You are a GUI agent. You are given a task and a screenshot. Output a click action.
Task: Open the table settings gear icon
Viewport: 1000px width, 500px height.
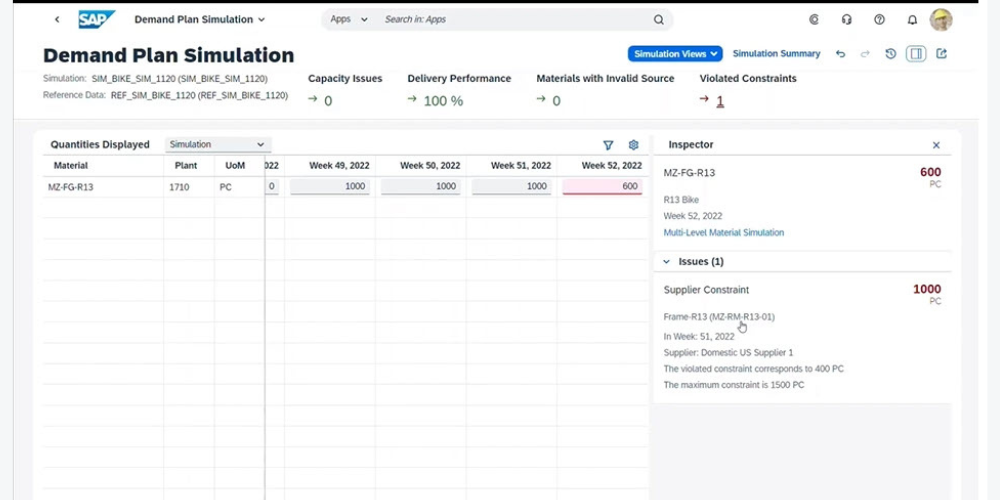point(633,145)
